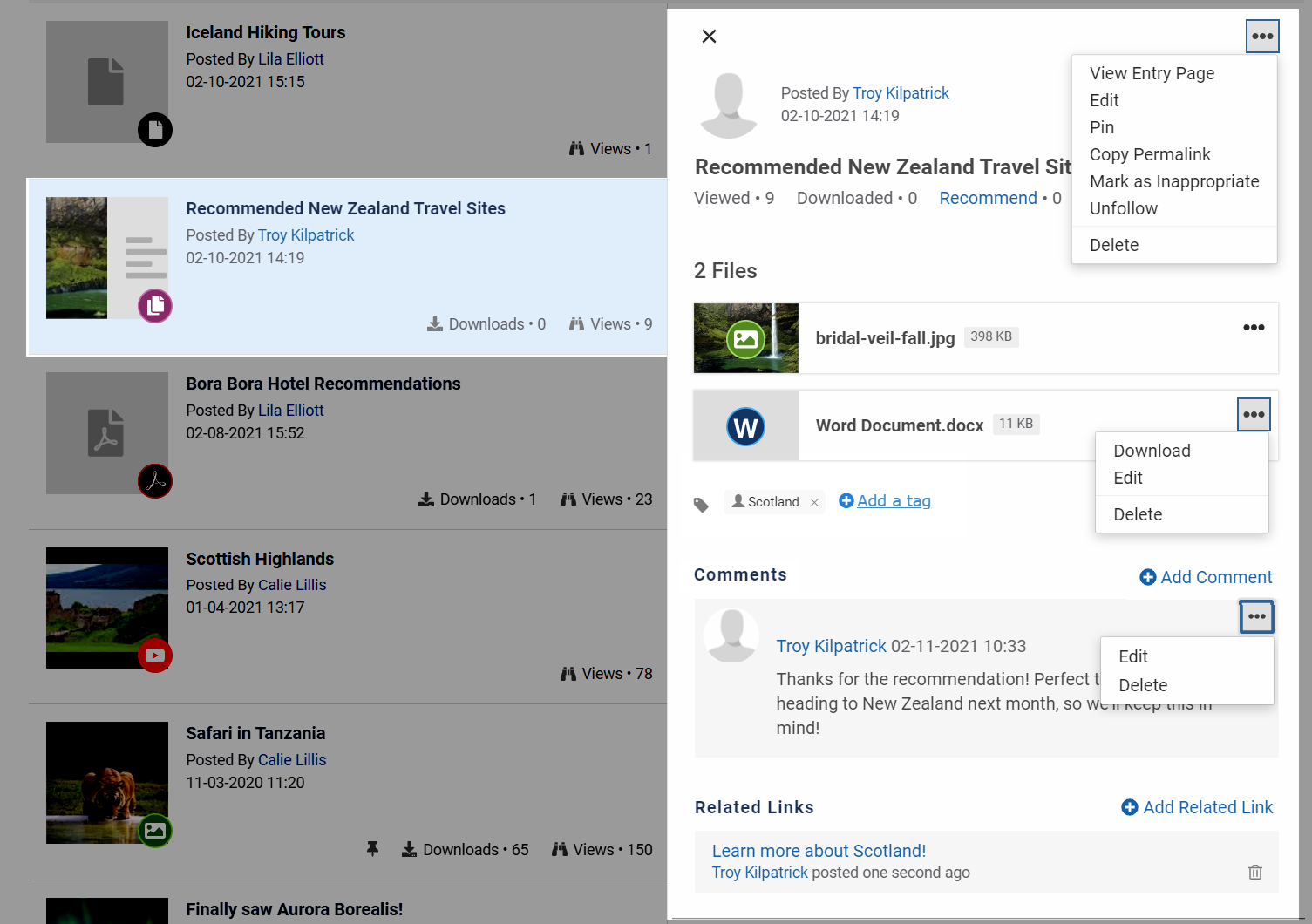The height and width of the screenshot is (924, 1312).
Task: Click the Iceland Hiking Tours document thumbnail
Action: coord(107,82)
